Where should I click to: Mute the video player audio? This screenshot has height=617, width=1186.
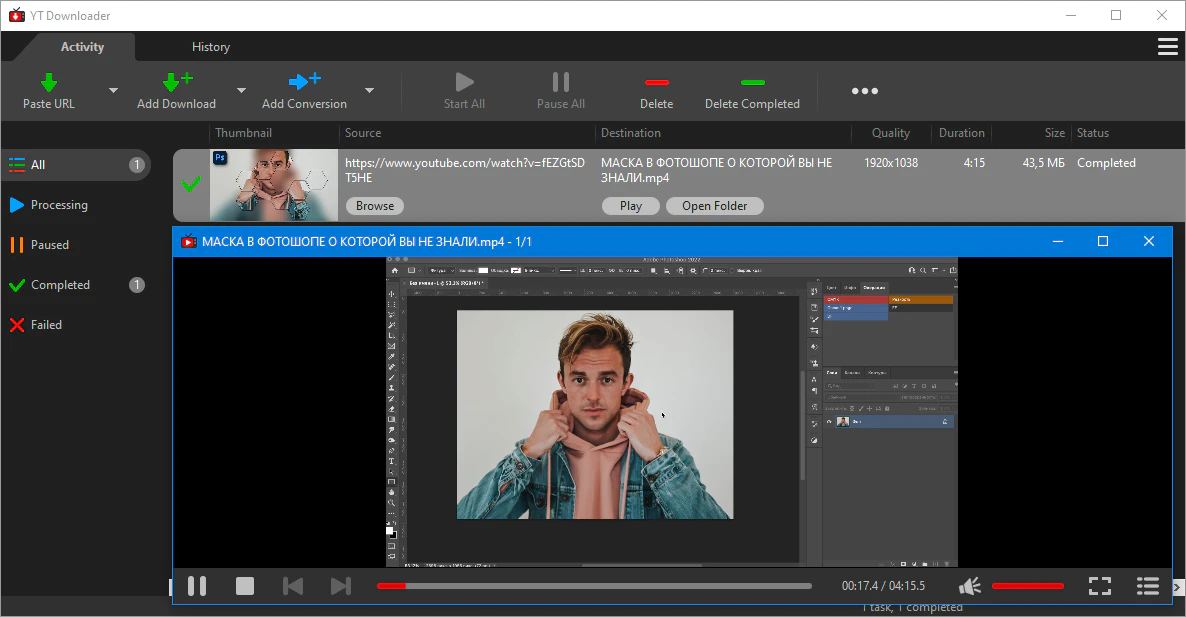tap(969, 586)
